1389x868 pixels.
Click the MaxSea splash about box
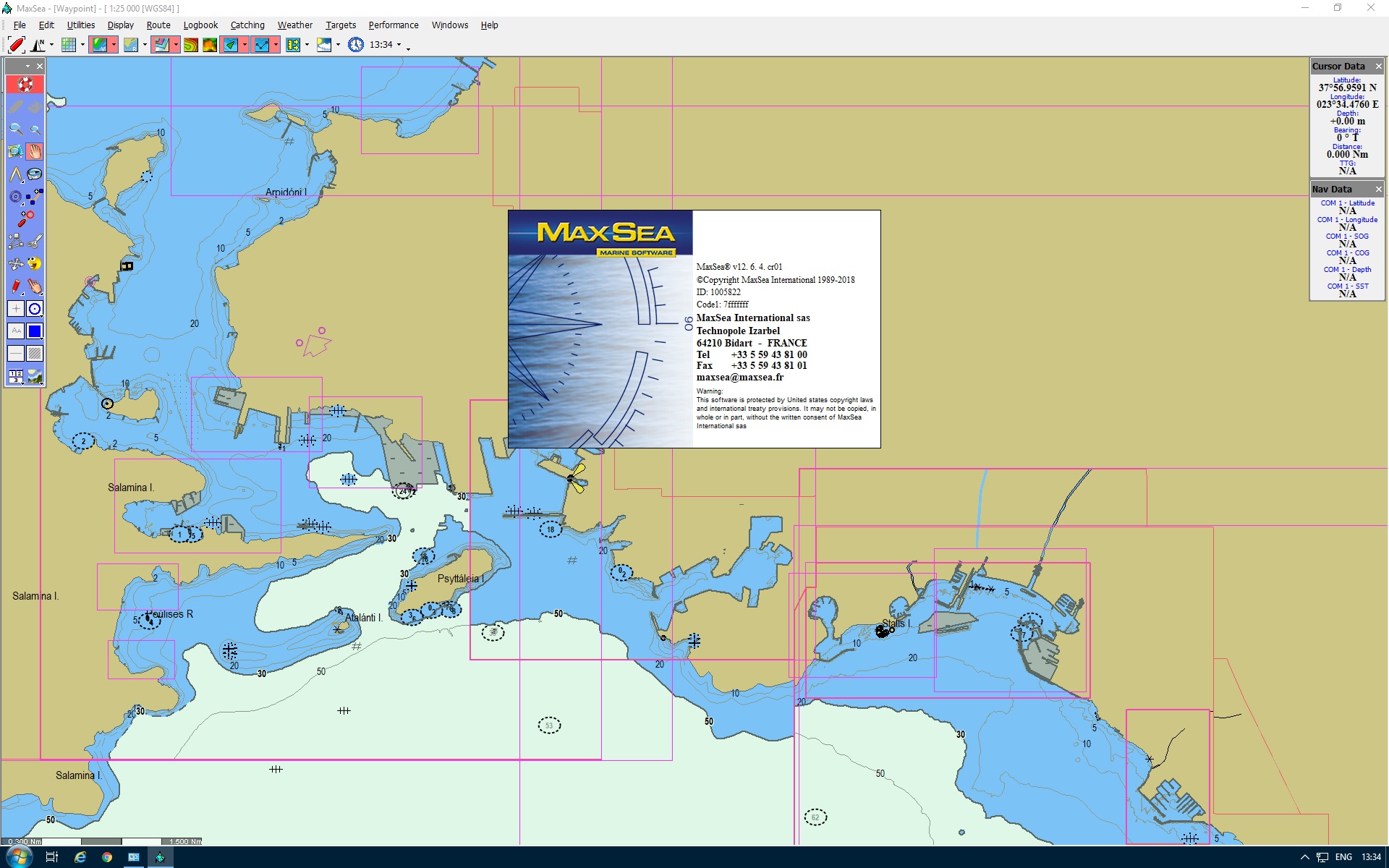tap(694, 329)
